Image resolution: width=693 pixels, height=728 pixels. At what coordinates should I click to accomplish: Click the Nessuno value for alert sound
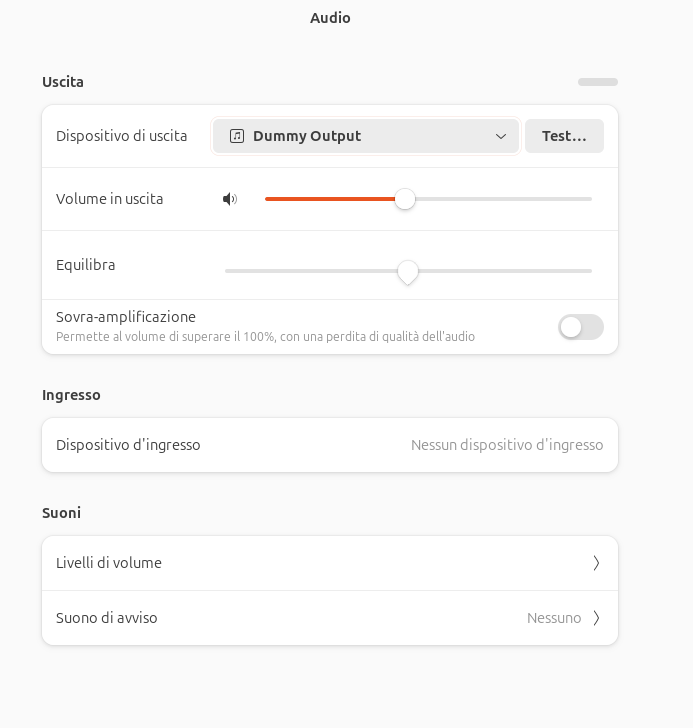[554, 618]
